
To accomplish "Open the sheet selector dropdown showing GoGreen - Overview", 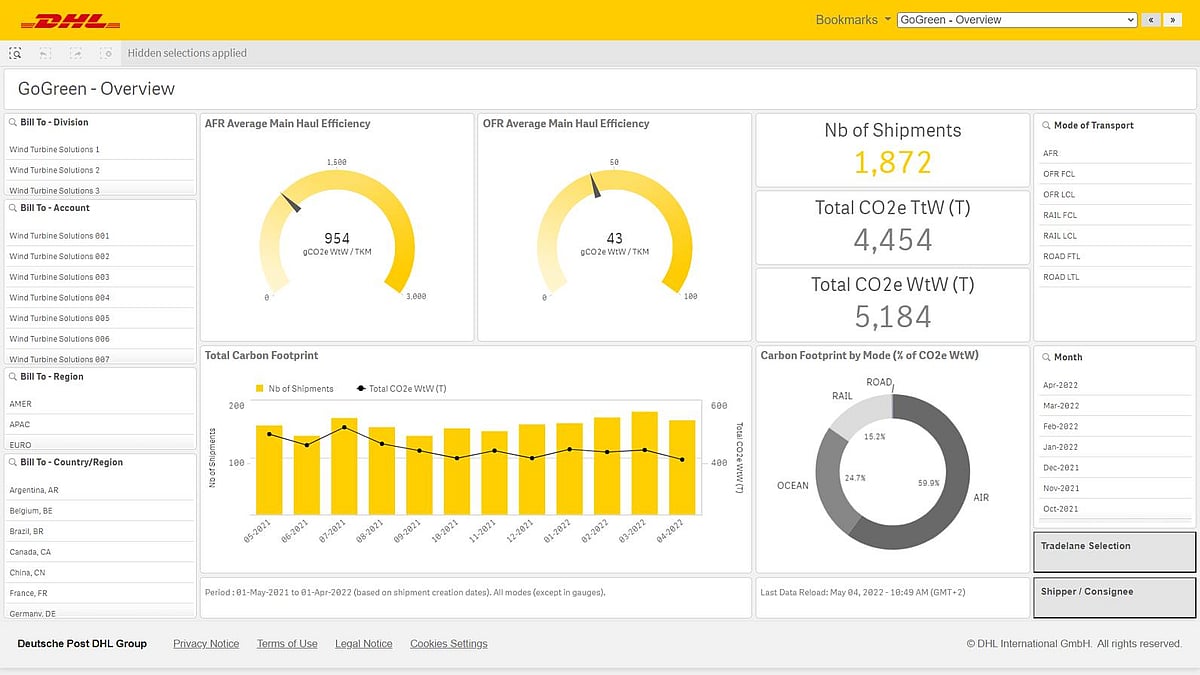I will point(1015,19).
